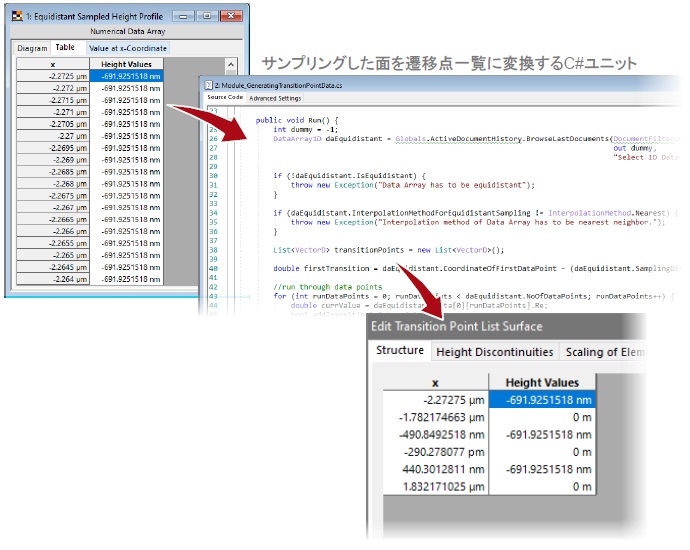Select the x cell -2.268 µm
The width and height of the screenshot is (690, 550).
[x=53, y=183]
